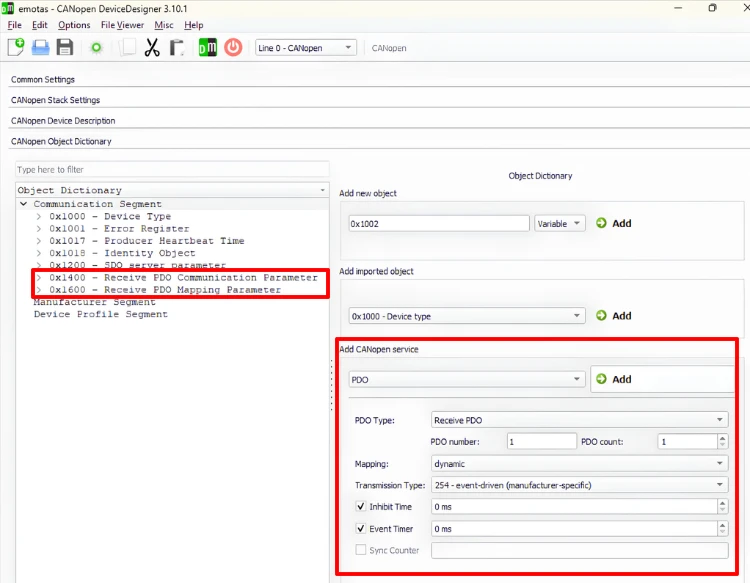This screenshot has width=750, height=583.
Task: Open the Edit menu
Action: click(40, 25)
